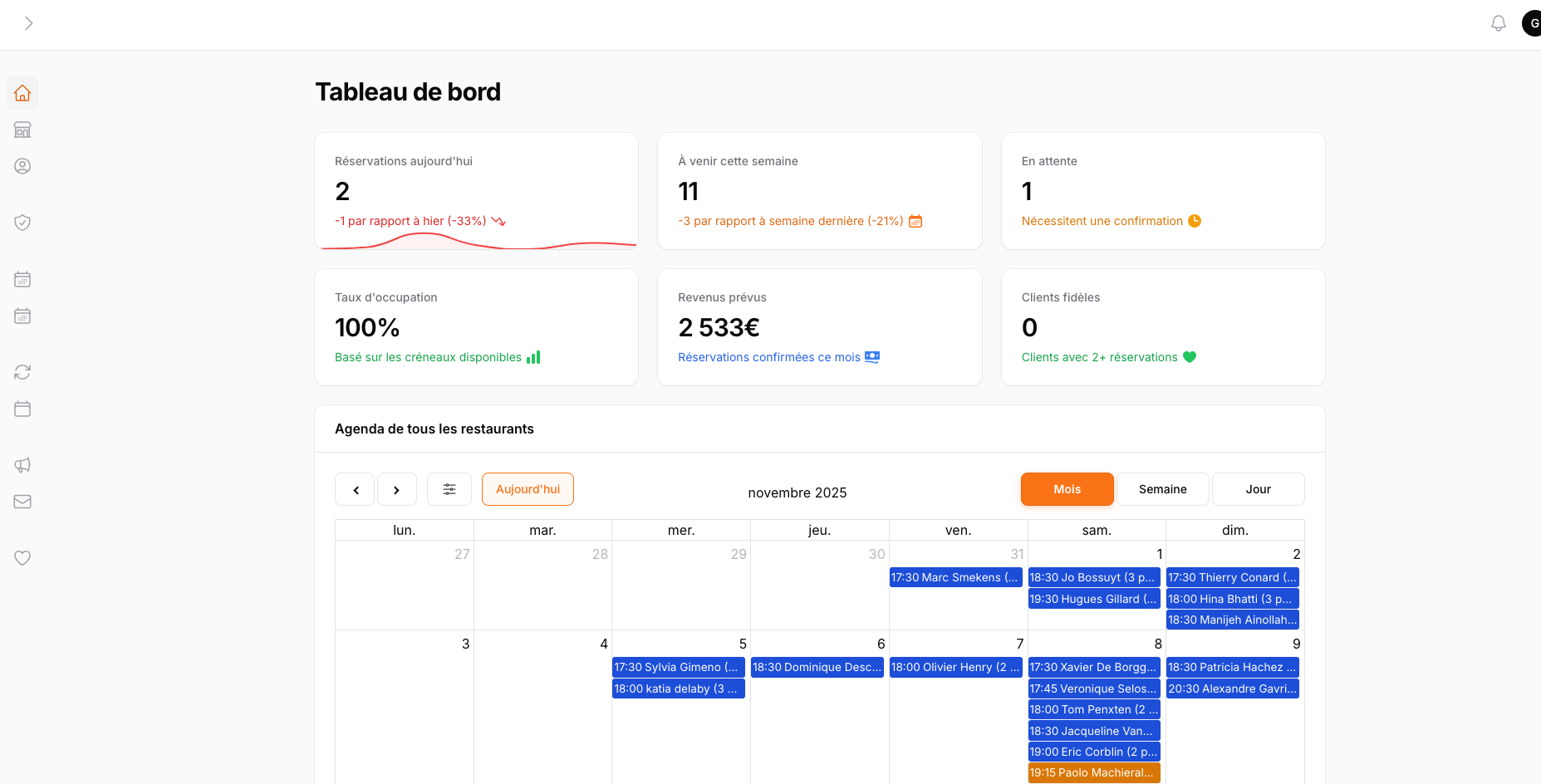The width and height of the screenshot is (1541, 784).
Task: Open the orange 19:15 Paolo Machieral reservation
Action: (1093, 772)
